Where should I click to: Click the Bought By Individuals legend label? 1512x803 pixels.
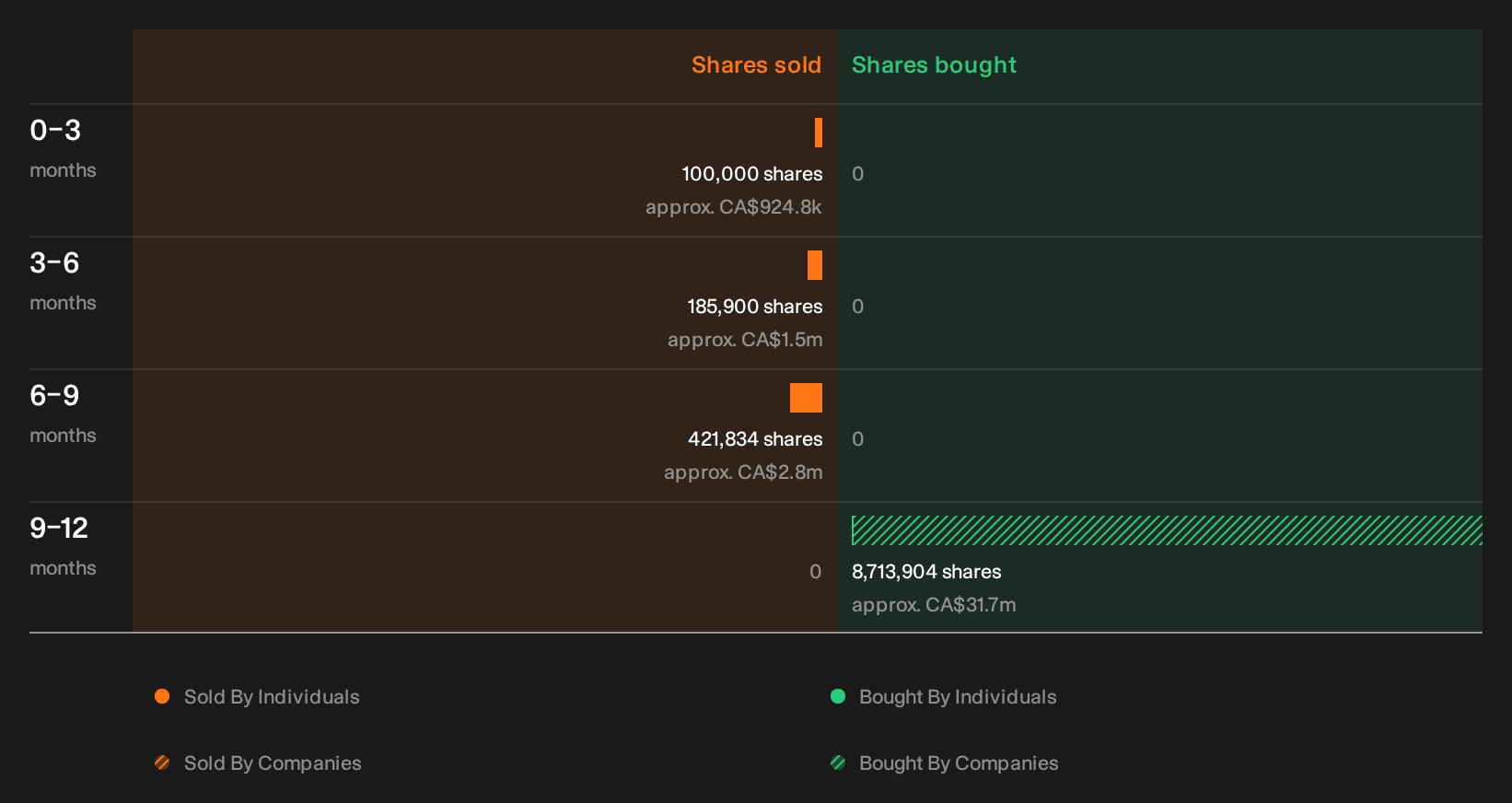[x=958, y=697]
